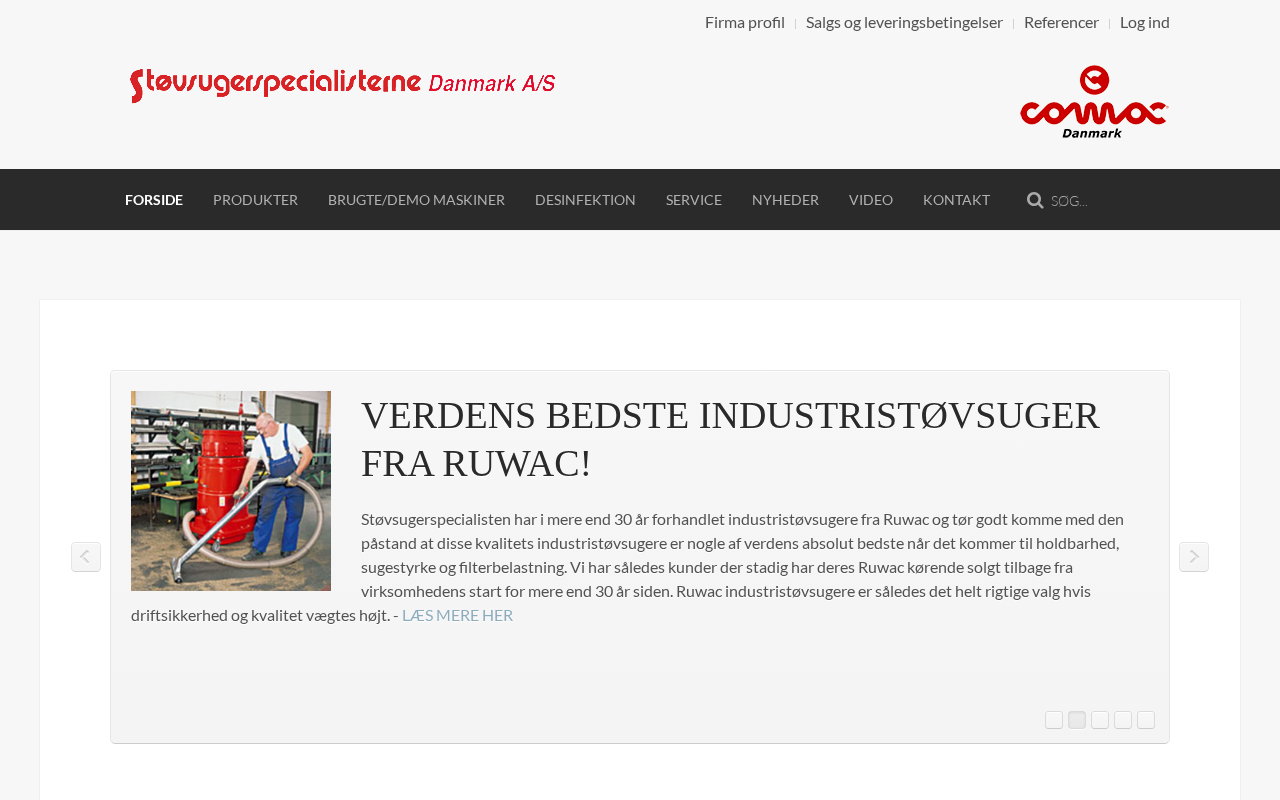Open Salgs og leveringsbetingelser link

904,22
